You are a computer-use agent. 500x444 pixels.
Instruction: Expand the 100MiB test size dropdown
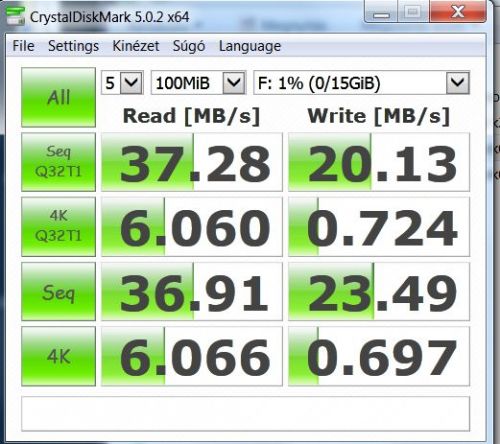tap(234, 82)
